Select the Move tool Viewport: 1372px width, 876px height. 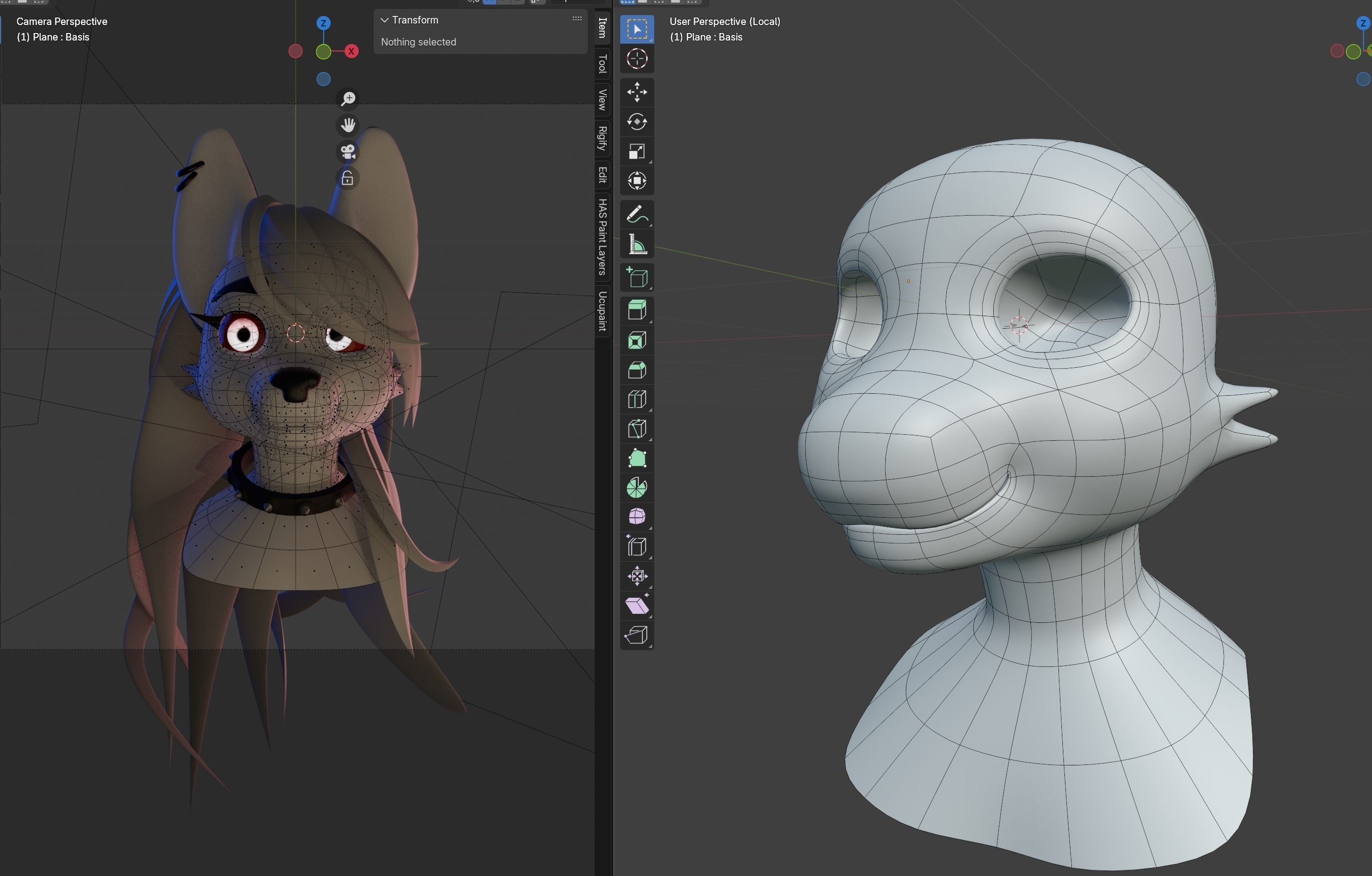[x=636, y=93]
